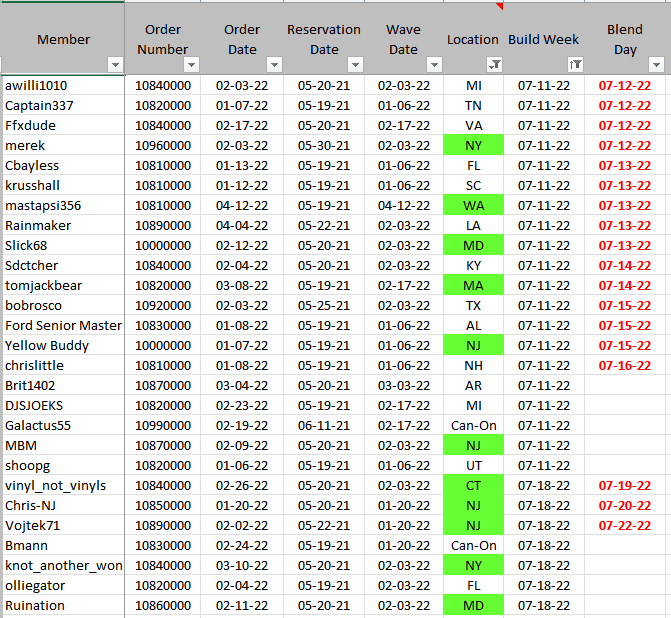This screenshot has height=618, width=671.
Task: Click the cell containing Ford Senior Master
Action: click(63, 325)
